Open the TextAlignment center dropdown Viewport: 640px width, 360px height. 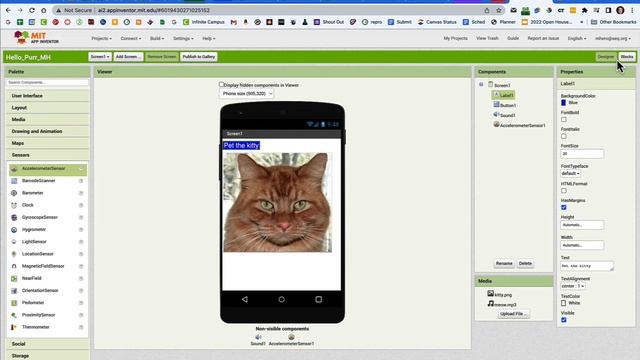pyautogui.click(x=573, y=286)
